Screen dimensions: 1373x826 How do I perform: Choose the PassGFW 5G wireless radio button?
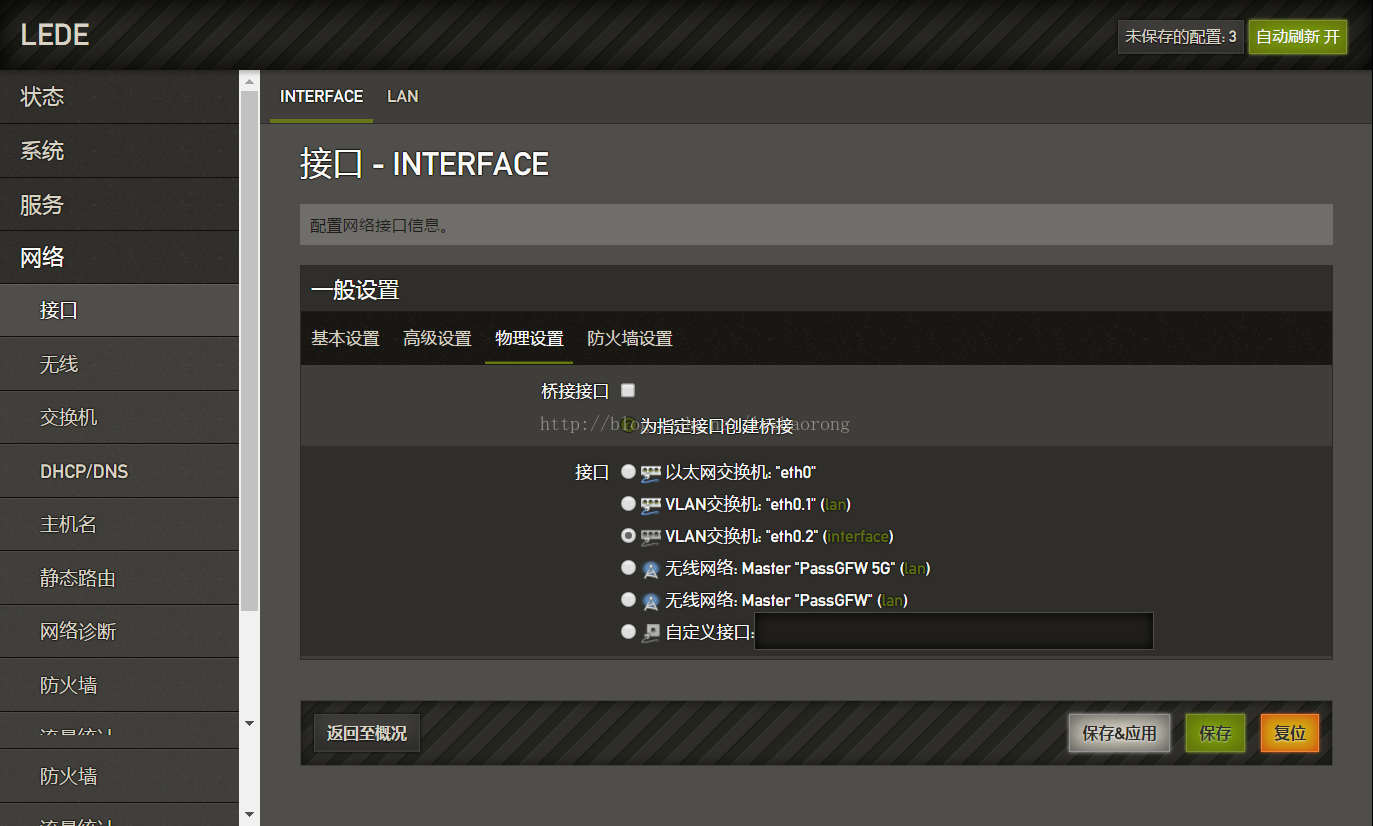[628, 567]
